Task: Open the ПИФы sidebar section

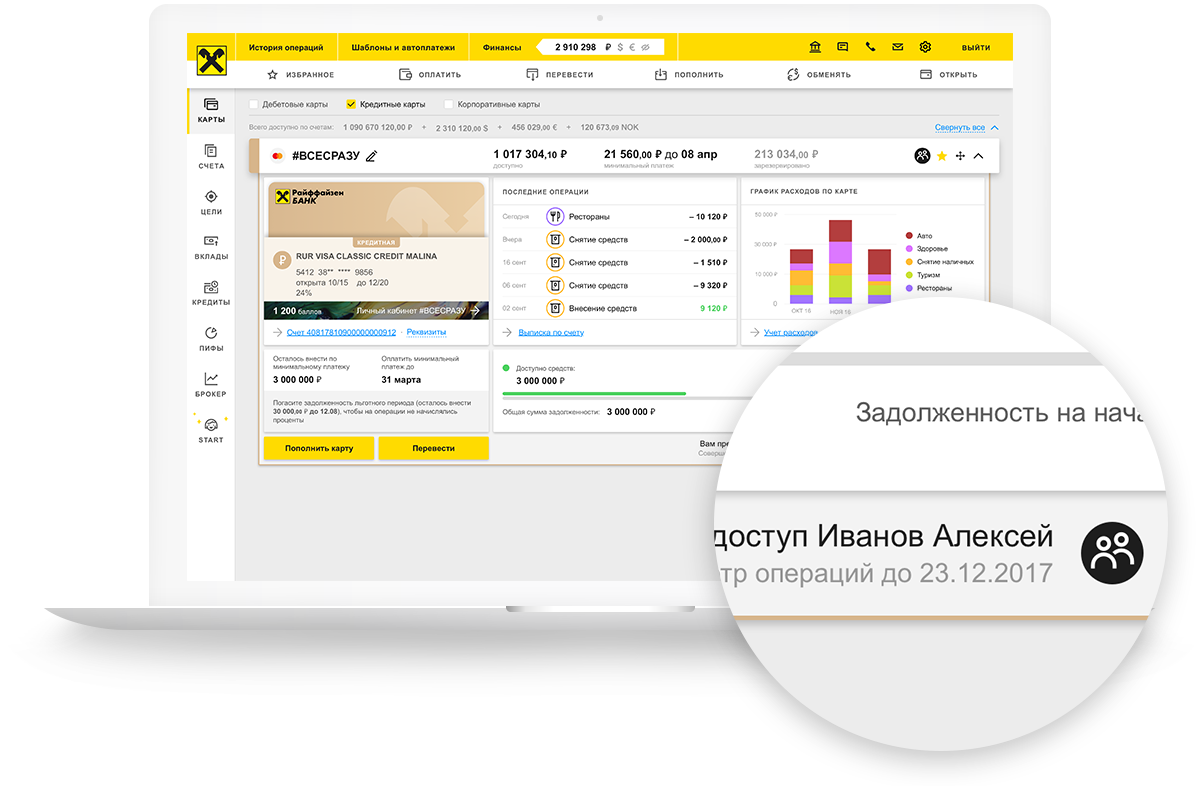Action: (x=211, y=339)
